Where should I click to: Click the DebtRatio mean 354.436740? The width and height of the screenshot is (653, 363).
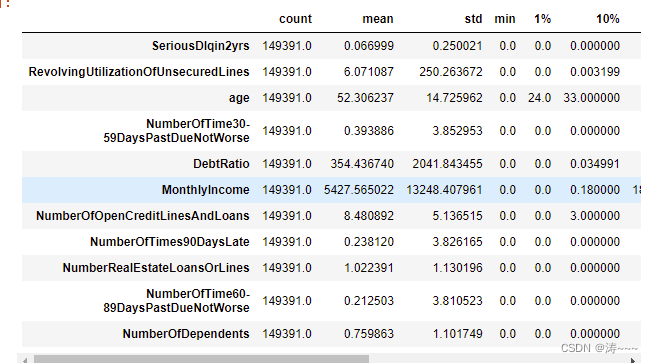click(x=362, y=164)
